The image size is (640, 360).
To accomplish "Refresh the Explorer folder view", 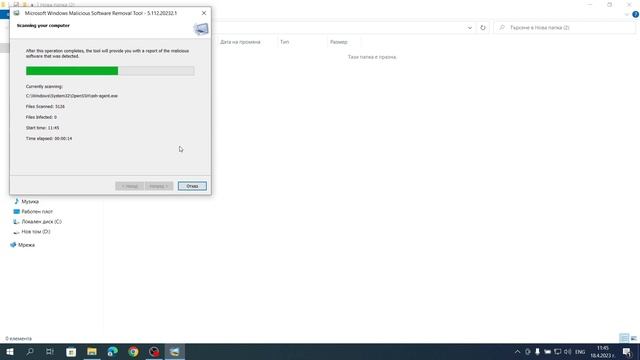I will pos(483,28).
